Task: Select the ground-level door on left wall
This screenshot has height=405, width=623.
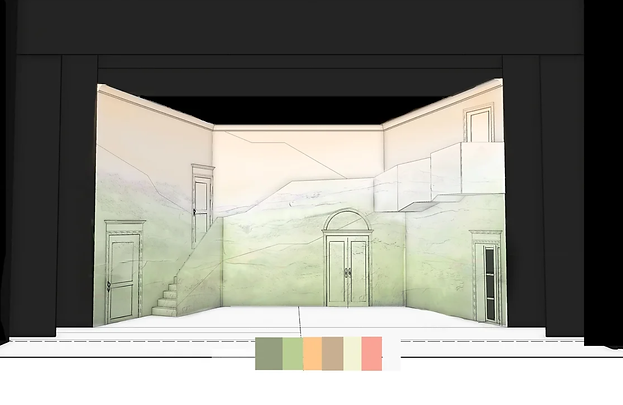Action: pos(124,271)
